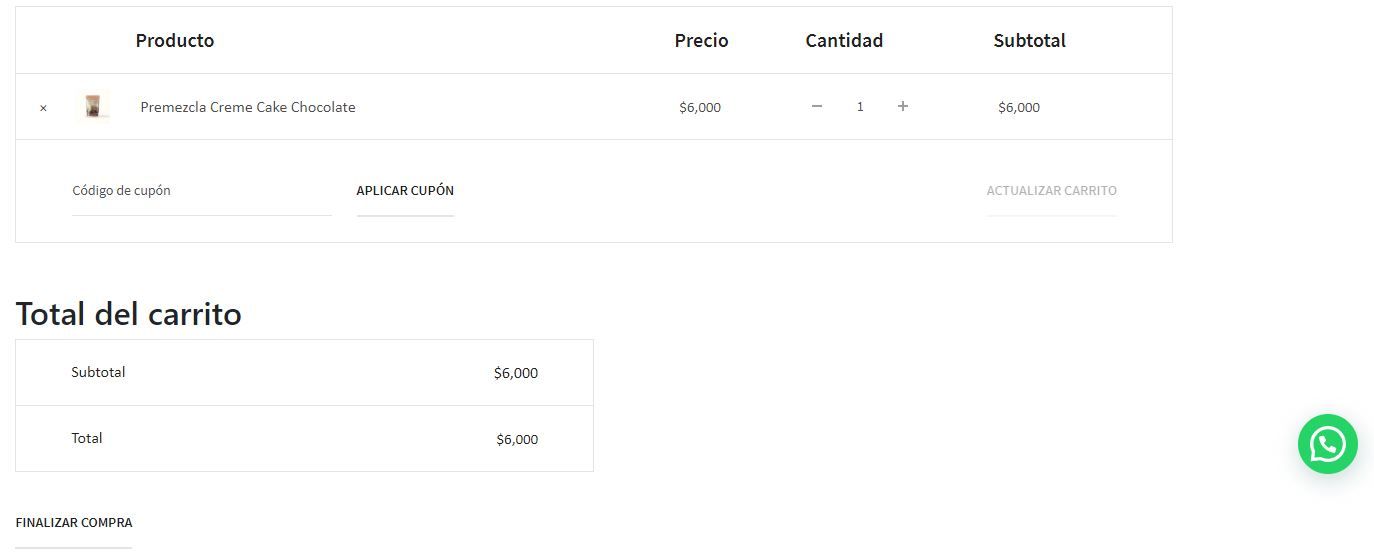Decrease quantity with the minus icon

tap(817, 106)
